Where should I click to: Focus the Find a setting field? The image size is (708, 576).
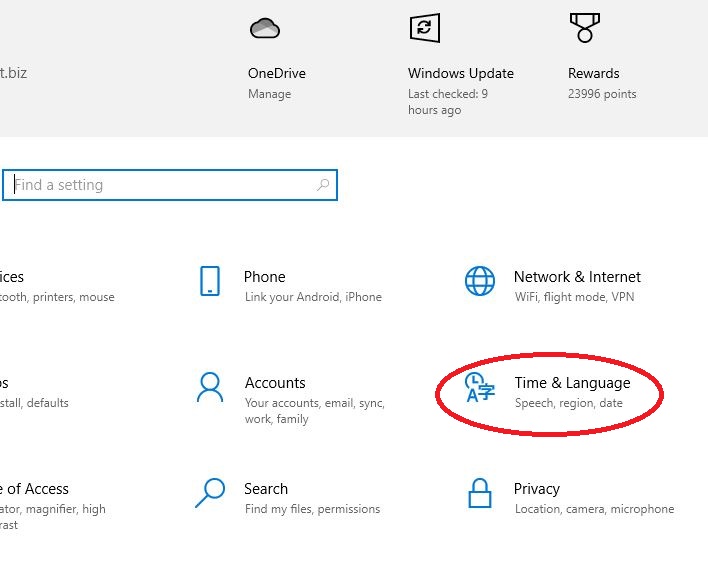click(x=170, y=185)
